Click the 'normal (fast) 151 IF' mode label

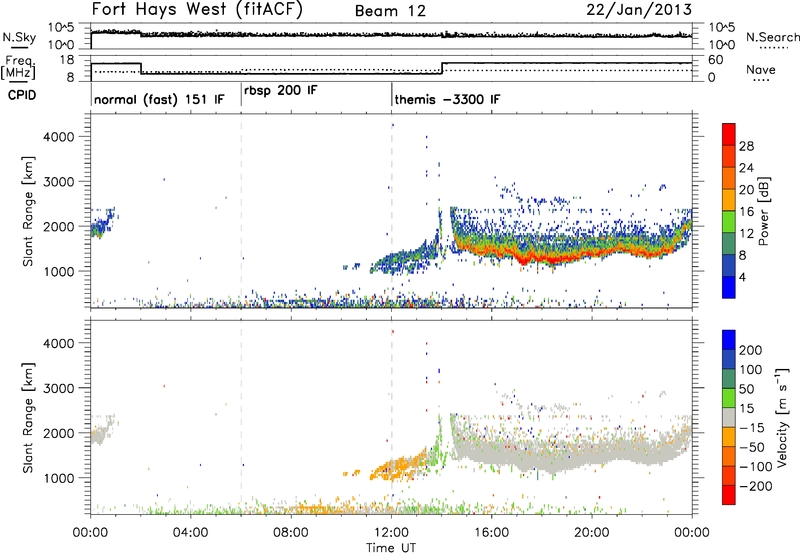coord(159,99)
